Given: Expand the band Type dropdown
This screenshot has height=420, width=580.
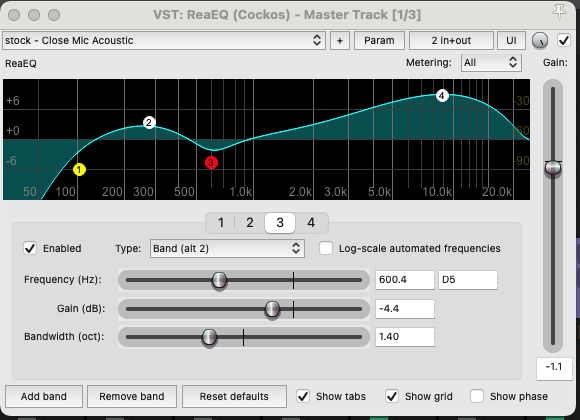Looking at the screenshot, I should coord(227,248).
